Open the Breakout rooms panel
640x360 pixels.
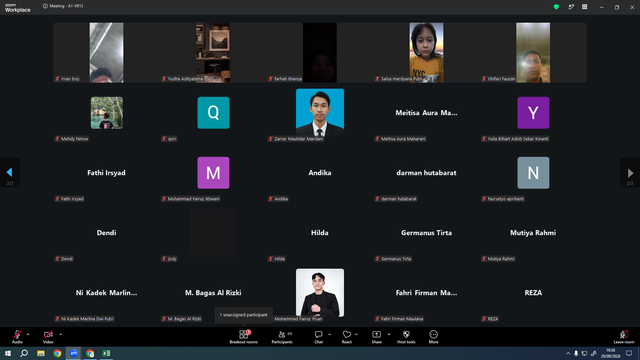click(244, 337)
